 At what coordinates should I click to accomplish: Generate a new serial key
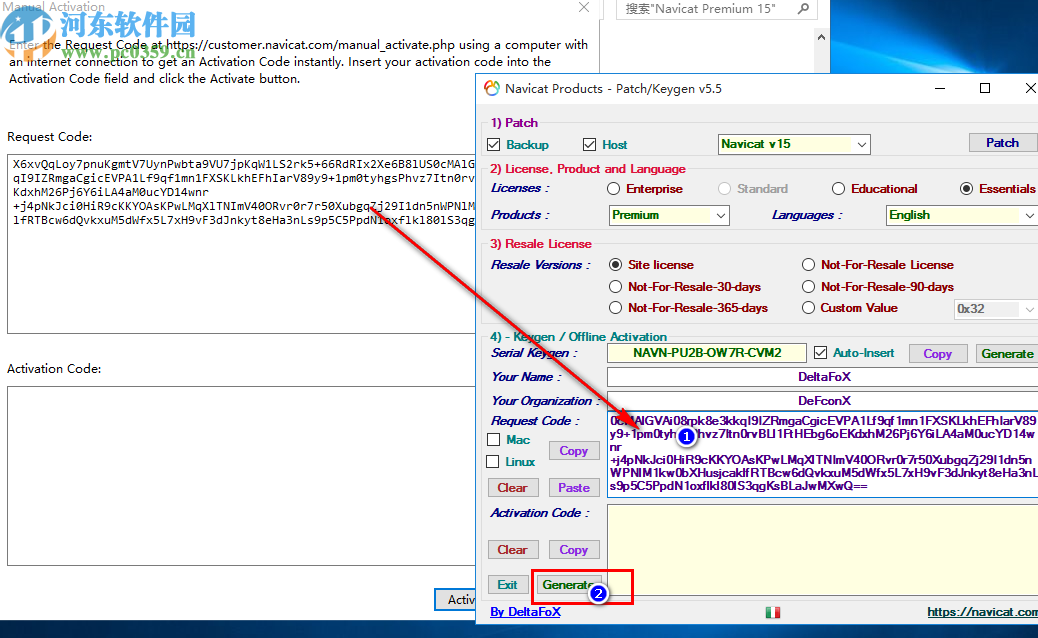coord(1007,353)
